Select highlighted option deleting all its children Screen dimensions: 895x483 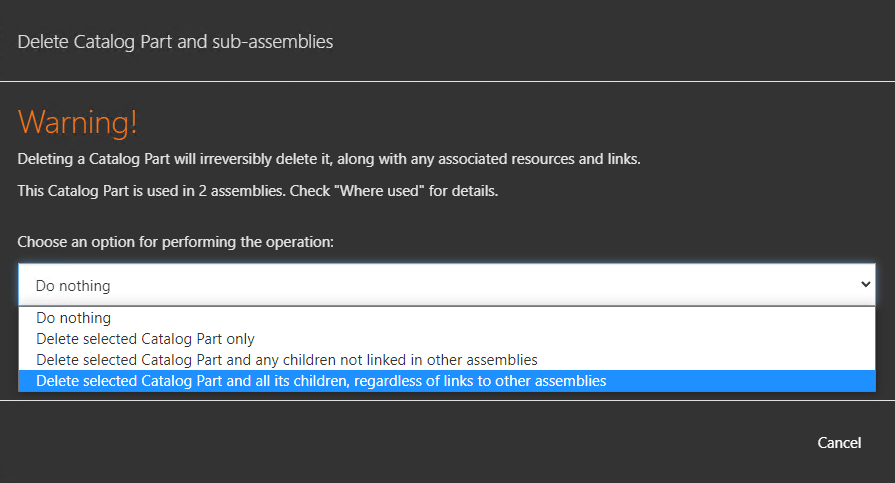tap(447, 381)
